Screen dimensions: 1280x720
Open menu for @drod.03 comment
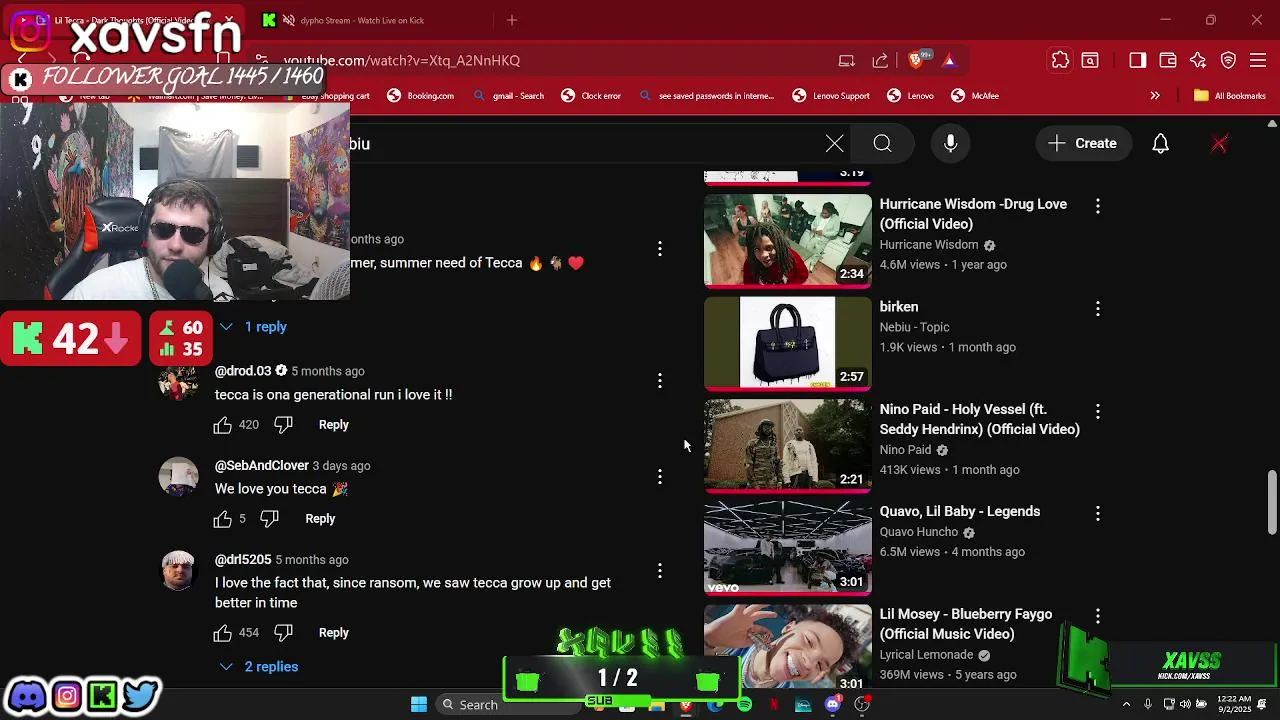[x=660, y=380]
